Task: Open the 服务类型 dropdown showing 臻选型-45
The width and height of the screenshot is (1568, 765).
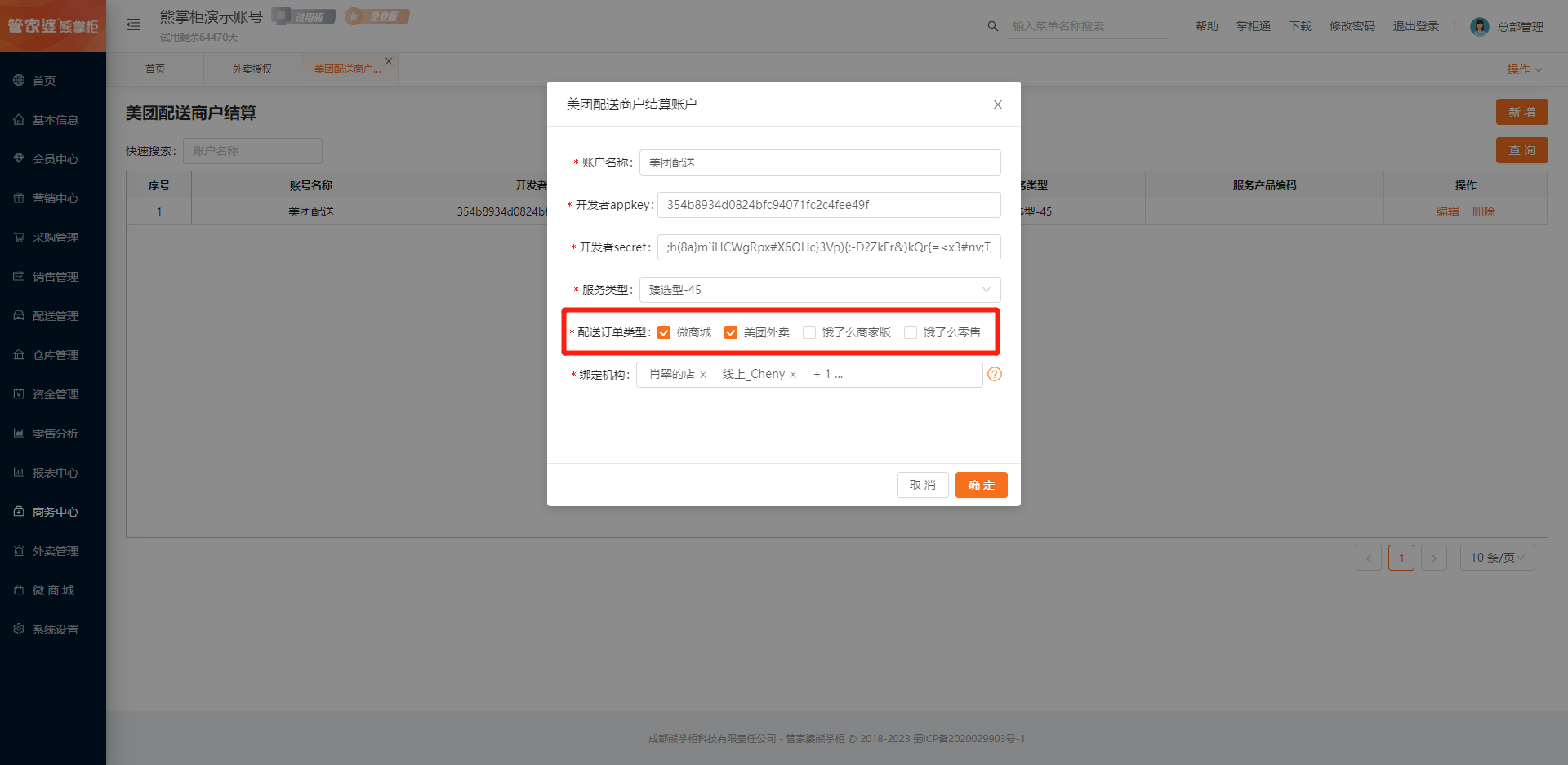Action: 820,290
